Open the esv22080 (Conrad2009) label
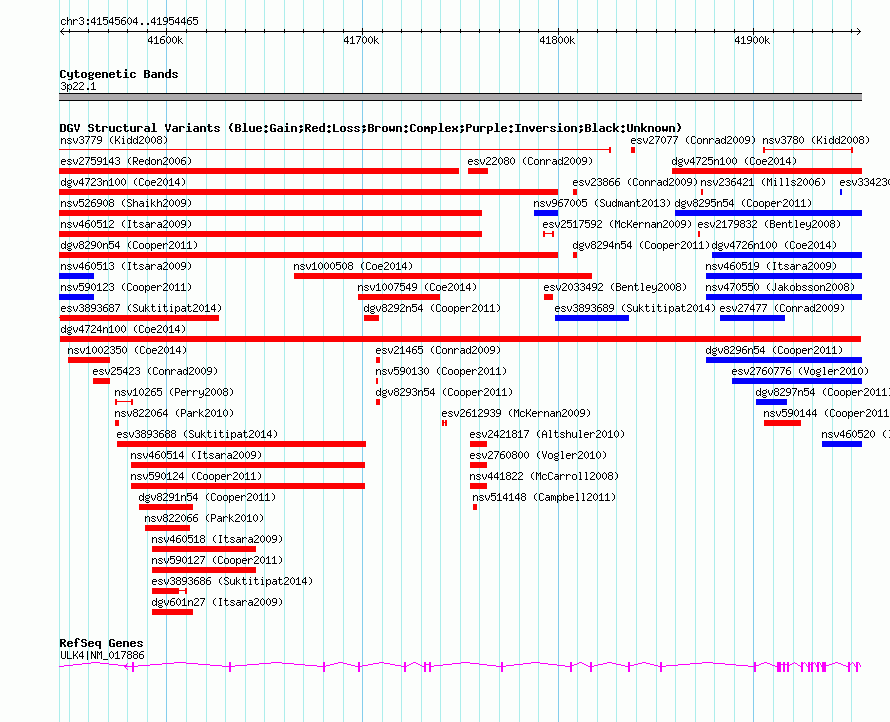890x722 pixels. pos(530,161)
